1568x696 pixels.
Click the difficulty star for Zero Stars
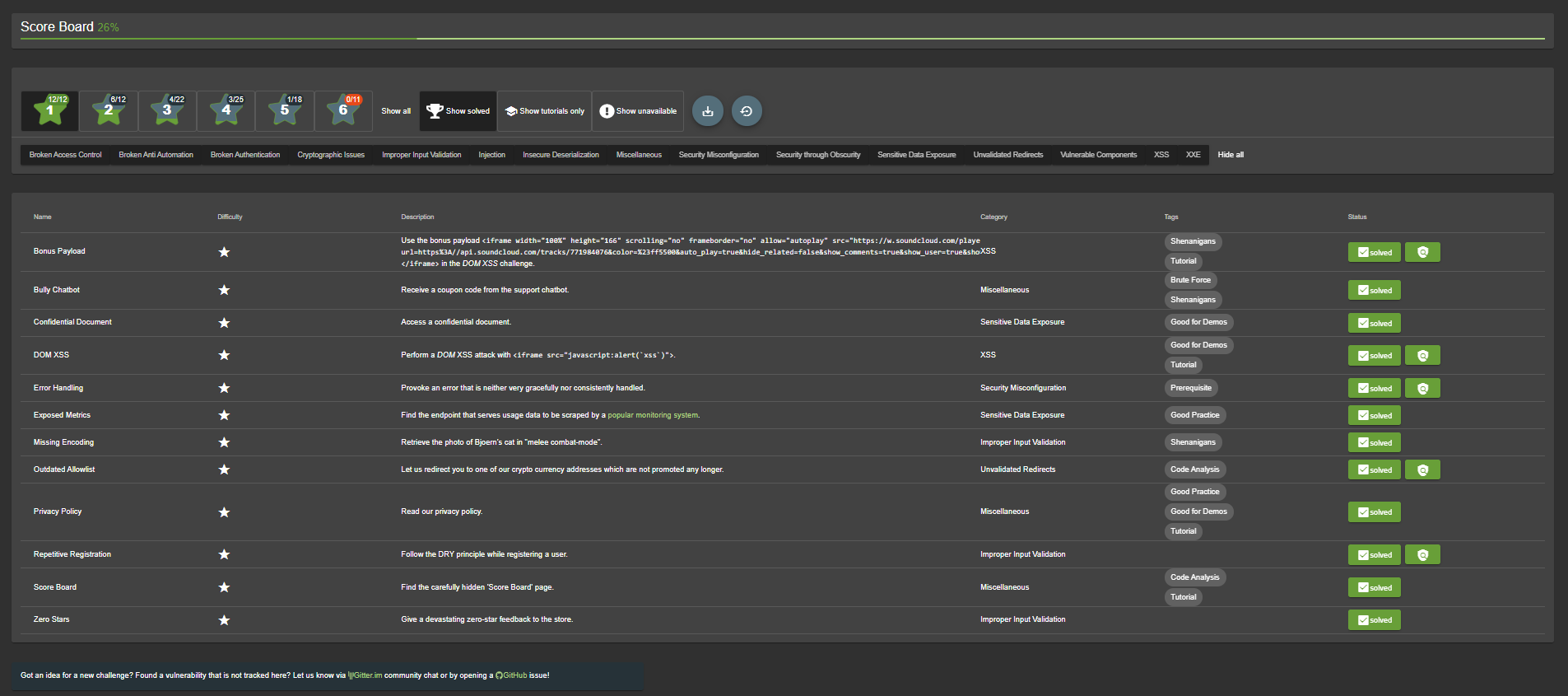click(x=224, y=620)
